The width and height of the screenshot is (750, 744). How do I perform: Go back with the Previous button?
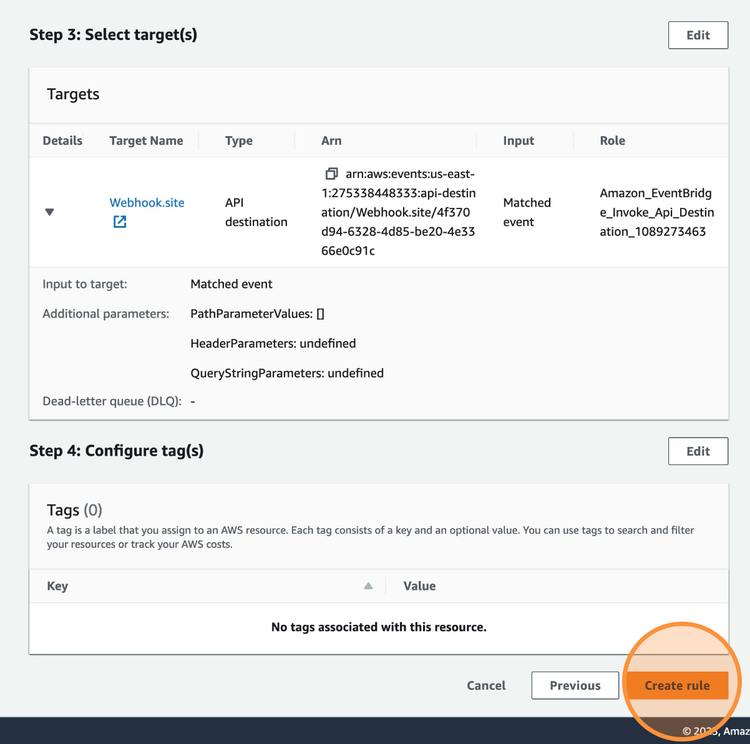point(575,685)
